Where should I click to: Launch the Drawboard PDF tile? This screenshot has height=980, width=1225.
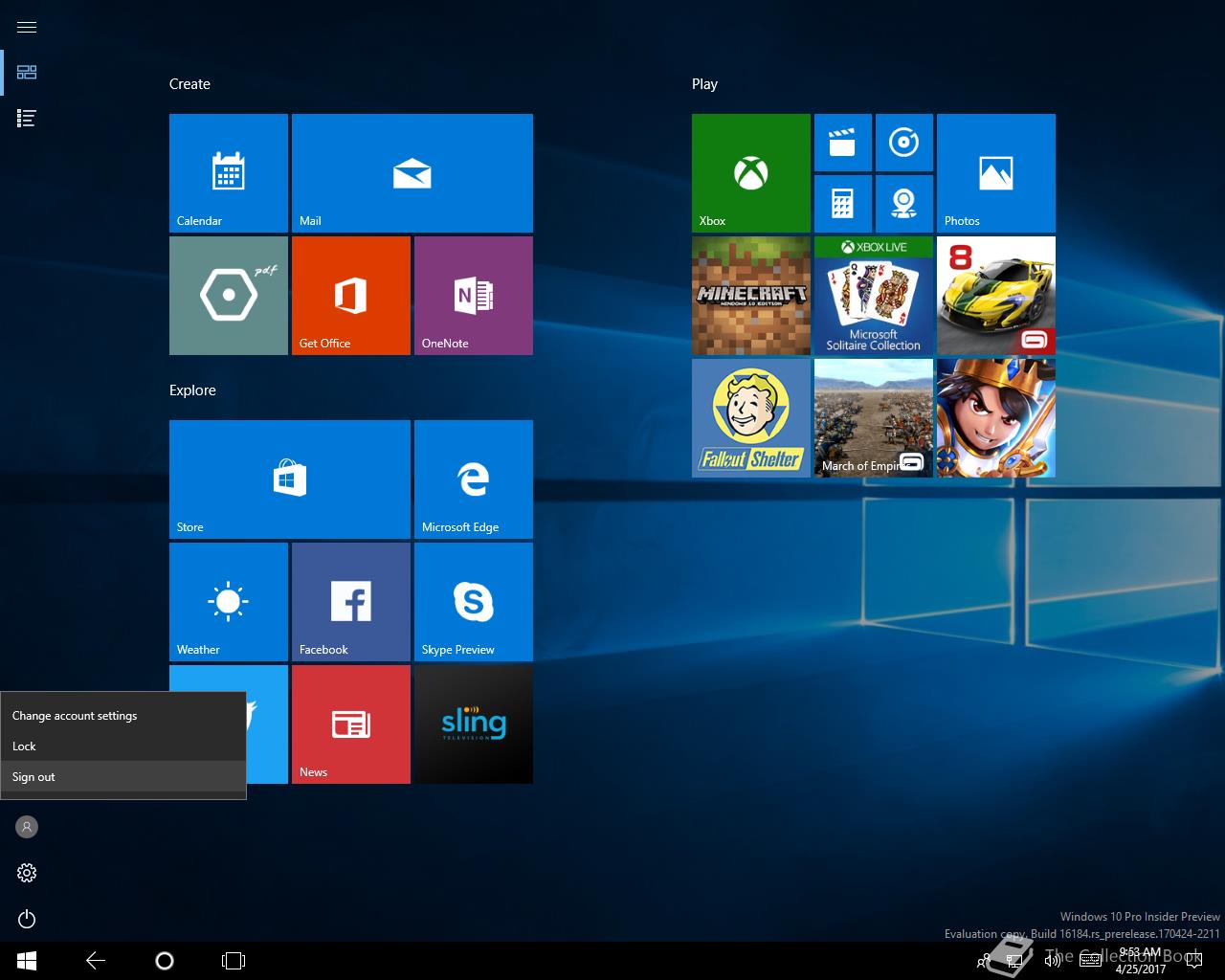(x=229, y=296)
